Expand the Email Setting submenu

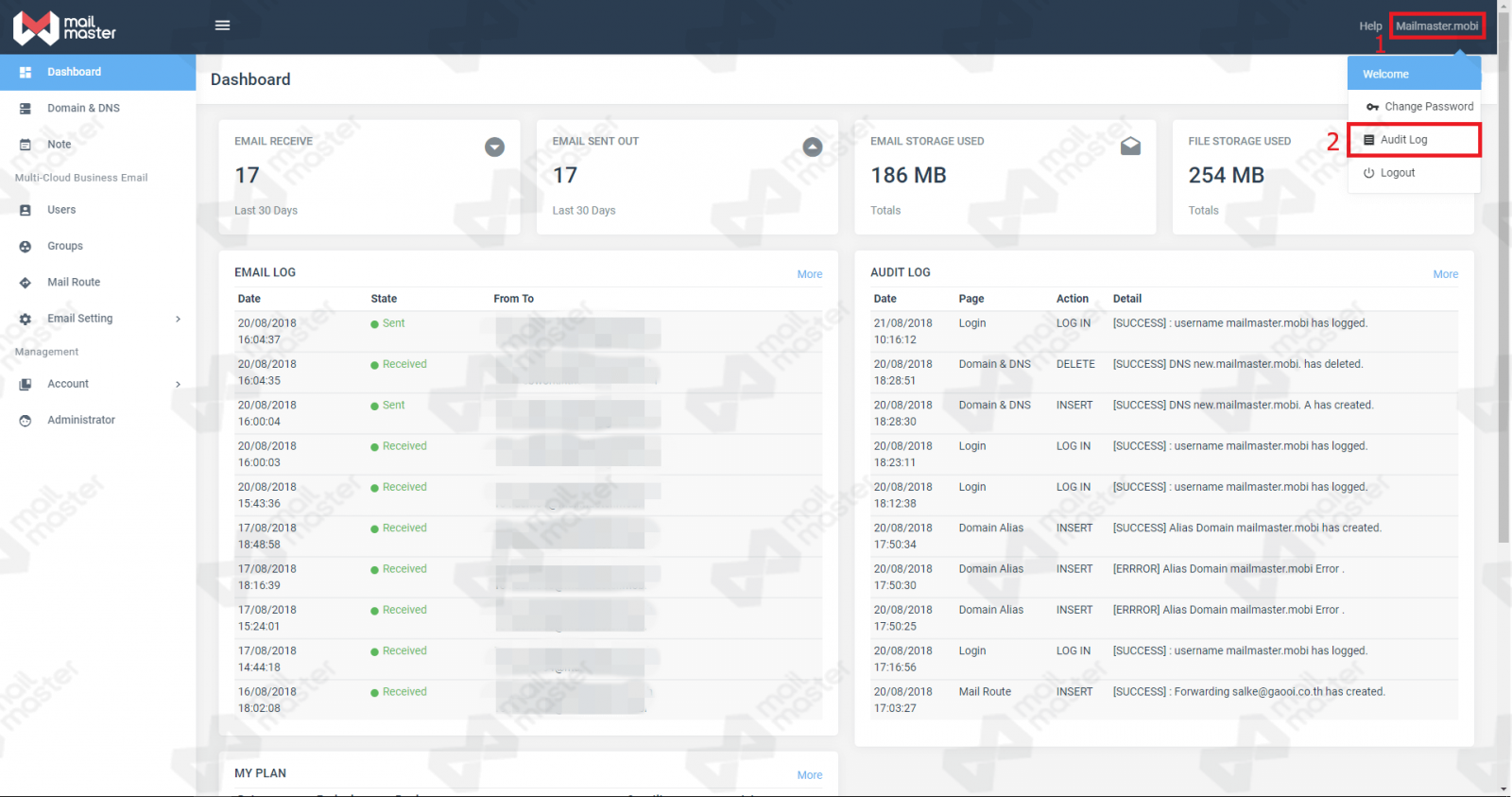click(98, 319)
